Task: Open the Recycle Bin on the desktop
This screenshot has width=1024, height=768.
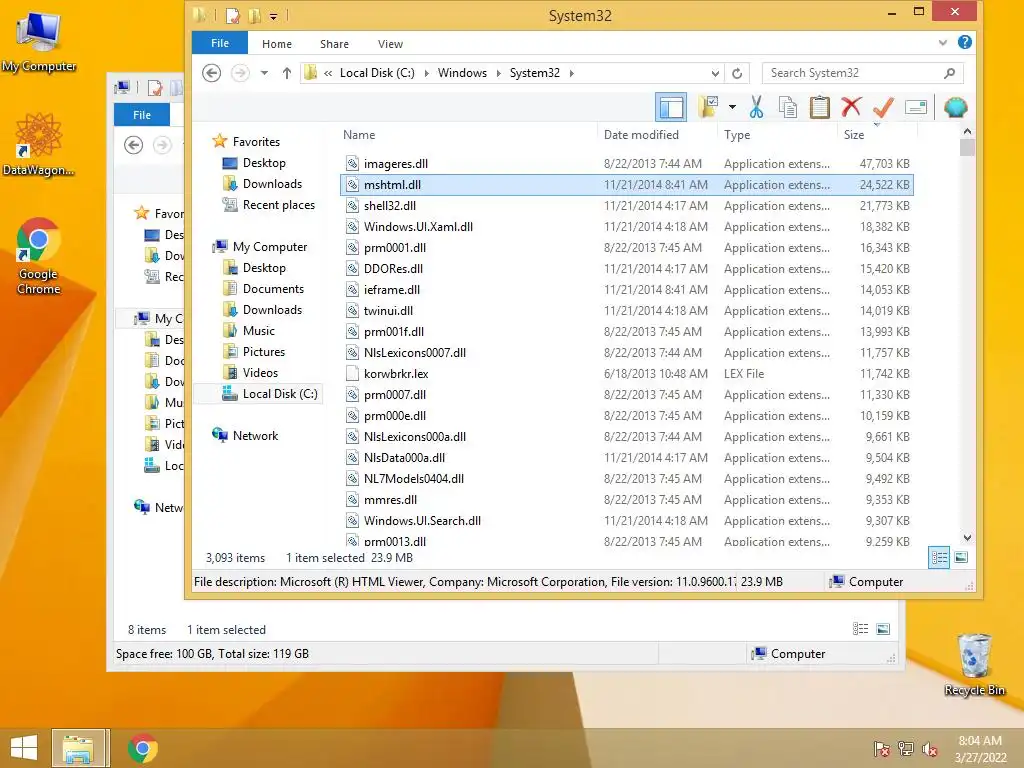Action: click(x=974, y=665)
